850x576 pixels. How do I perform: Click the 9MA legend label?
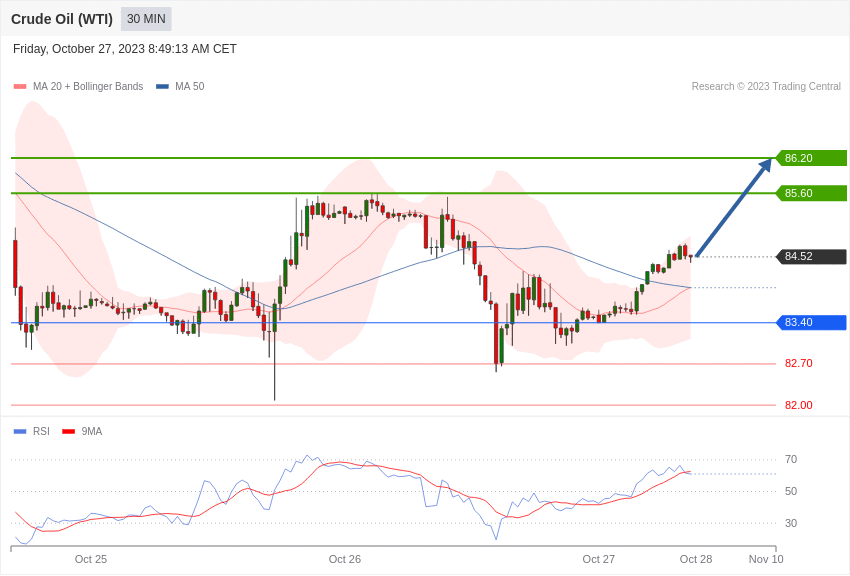click(92, 432)
